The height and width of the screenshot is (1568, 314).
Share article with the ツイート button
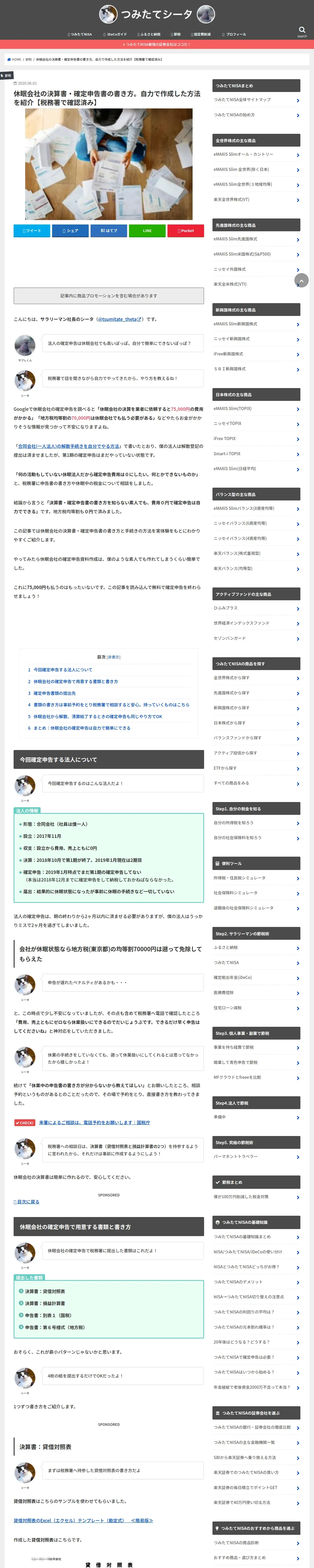coord(32,231)
